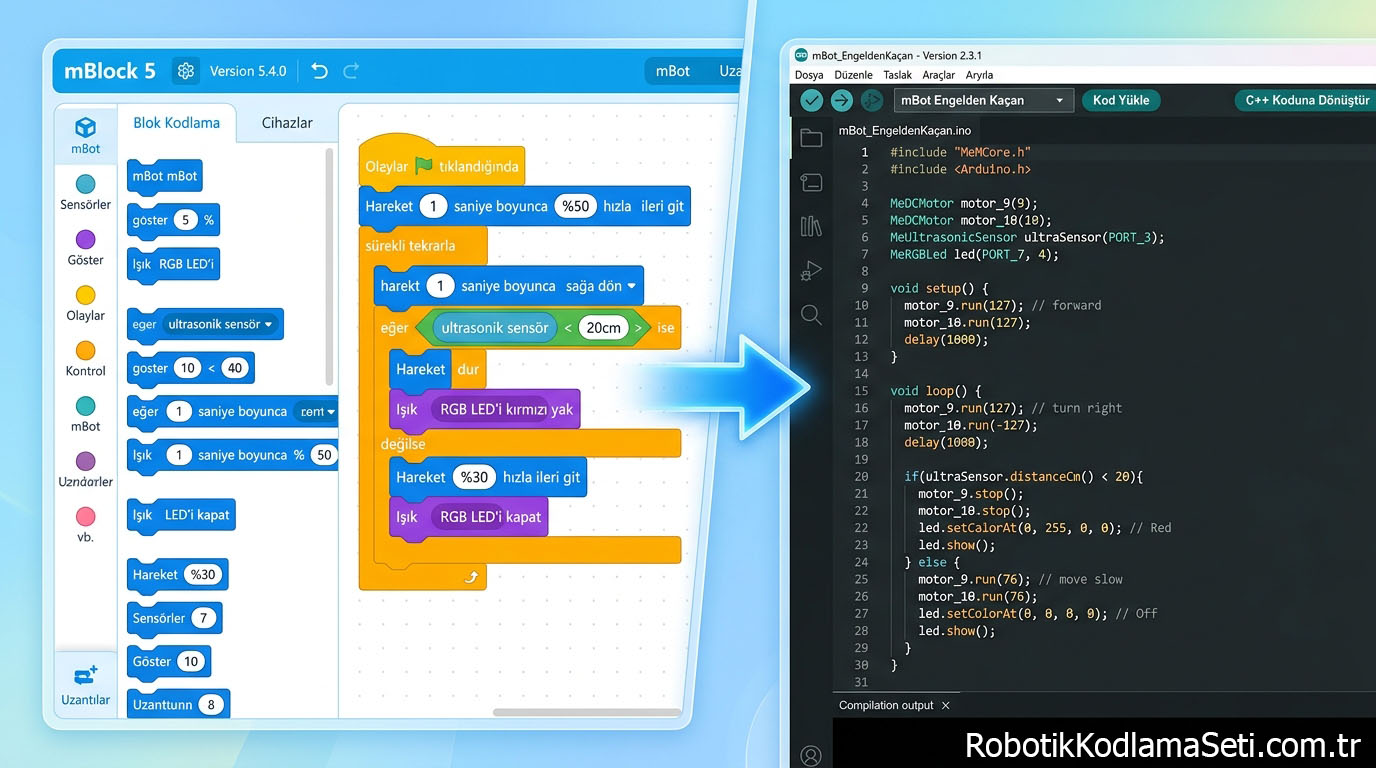This screenshot has height=768, width=1376.
Task: Open the board selector mBot Engelden Kaçan dropdown
Action: click(983, 100)
